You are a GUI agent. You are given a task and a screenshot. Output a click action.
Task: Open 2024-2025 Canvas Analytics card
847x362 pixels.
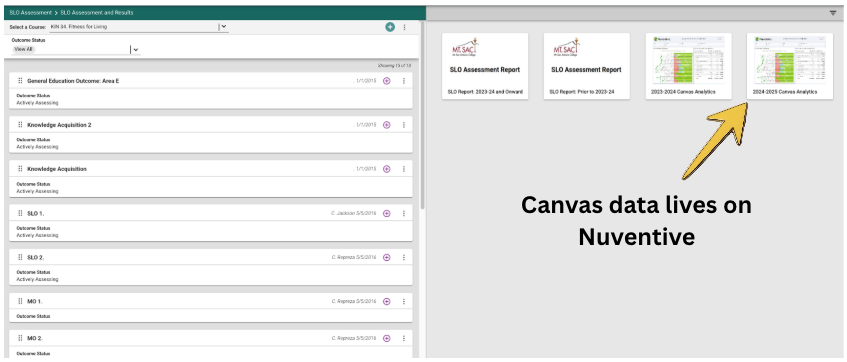[790, 66]
